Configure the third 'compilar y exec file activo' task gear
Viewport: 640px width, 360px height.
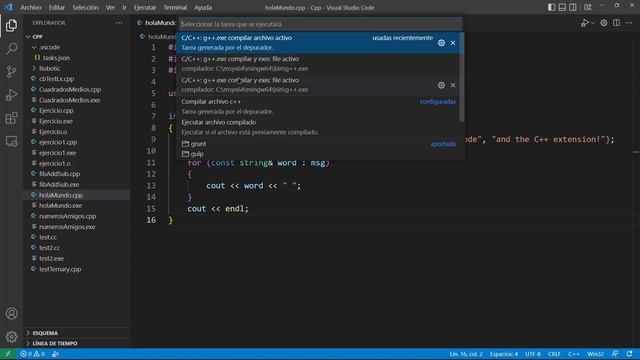click(x=441, y=85)
